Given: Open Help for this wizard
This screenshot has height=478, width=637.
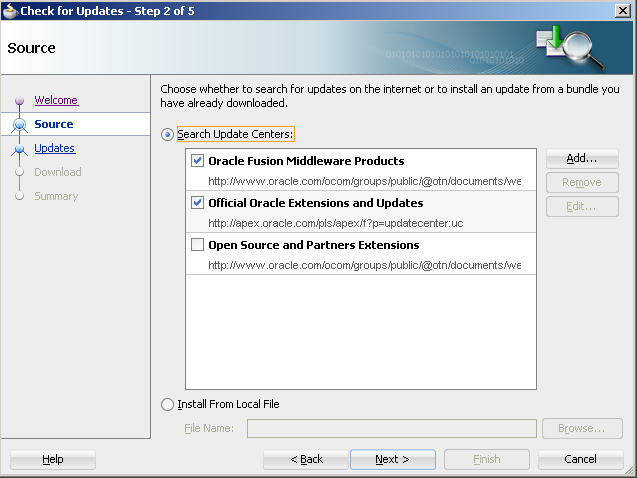Looking at the screenshot, I should pyautogui.click(x=53, y=459).
